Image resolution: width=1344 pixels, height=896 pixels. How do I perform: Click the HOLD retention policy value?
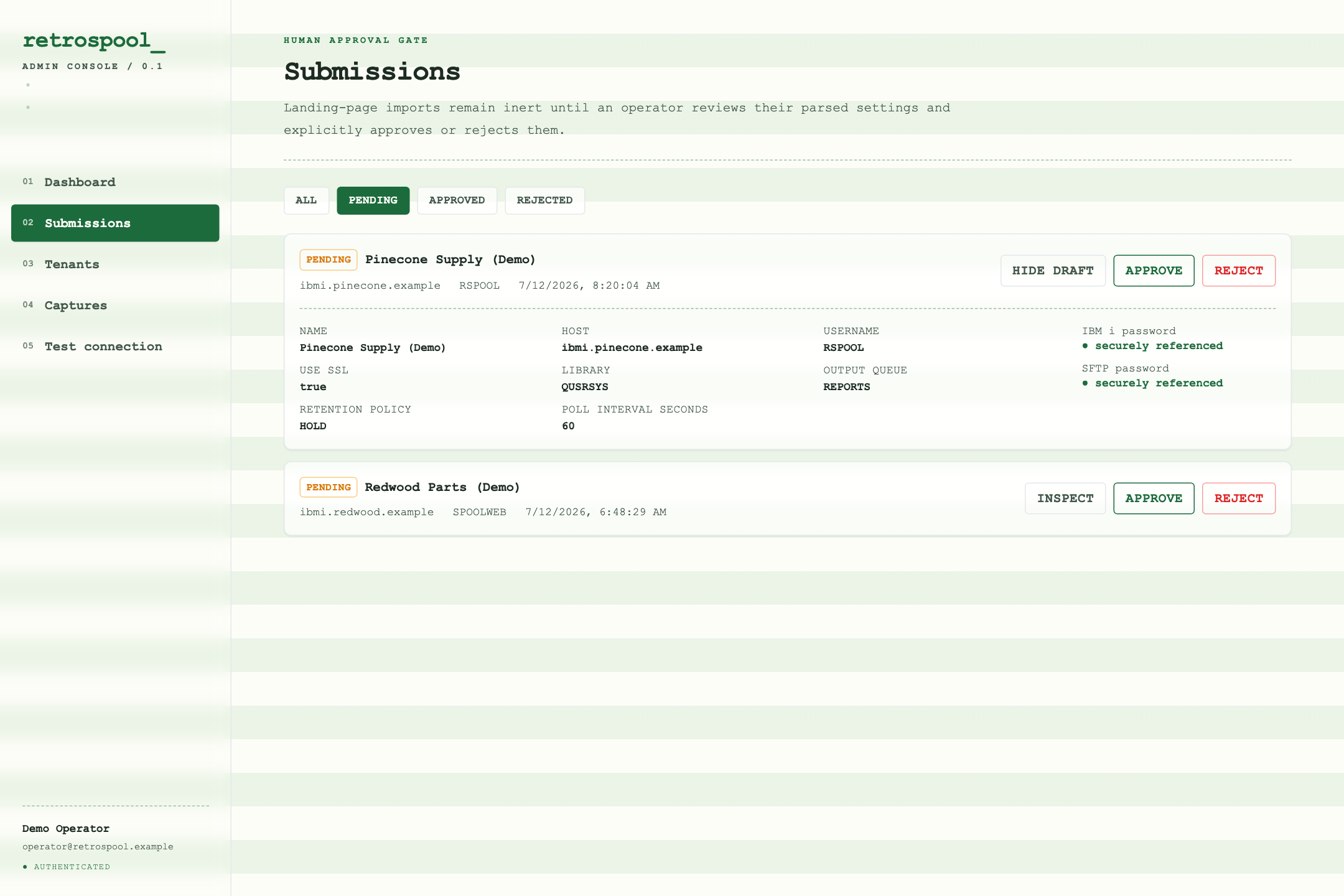point(313,426)
